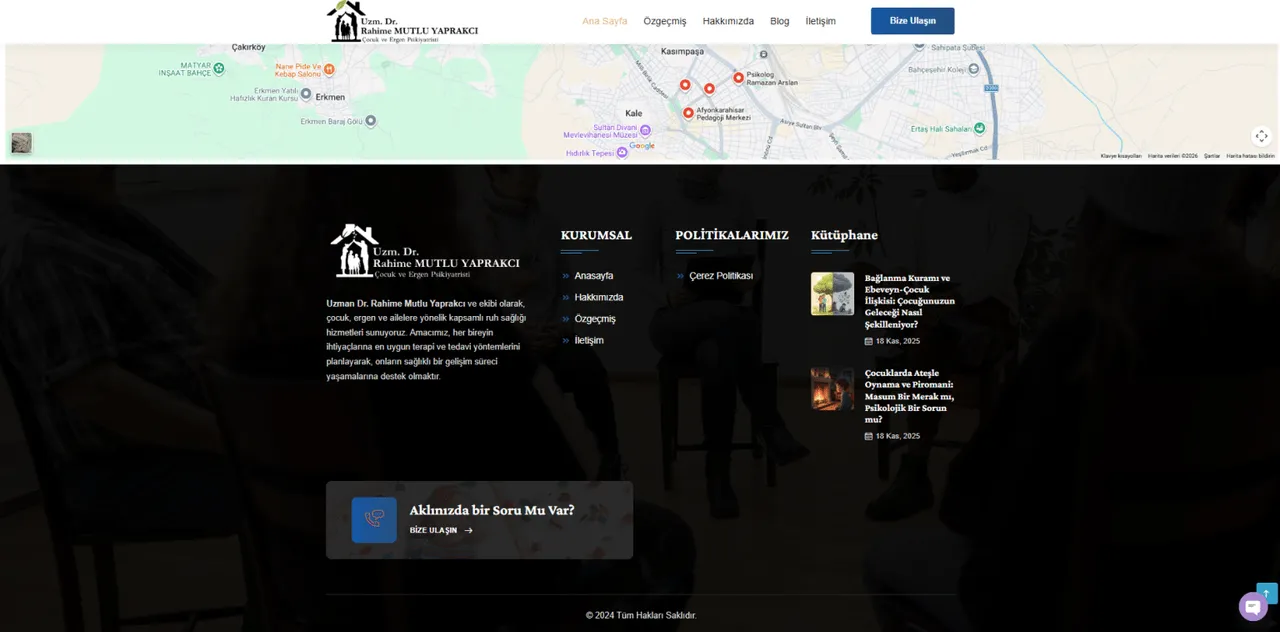This screenshot has height=632, width=1280.
Task: Click the Bağlanma Kuramı article thumbnail
Action: point(833,294)
